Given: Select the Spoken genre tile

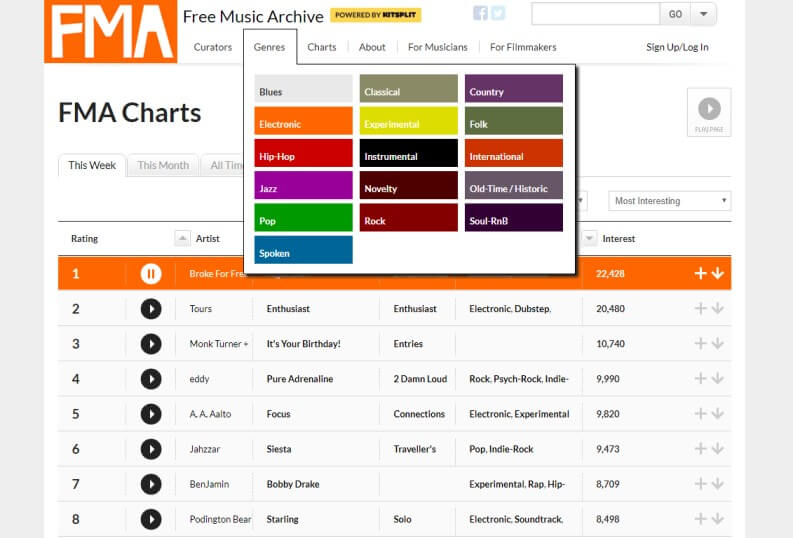Looking at the screenshot, I should click(x=303, y=250).
